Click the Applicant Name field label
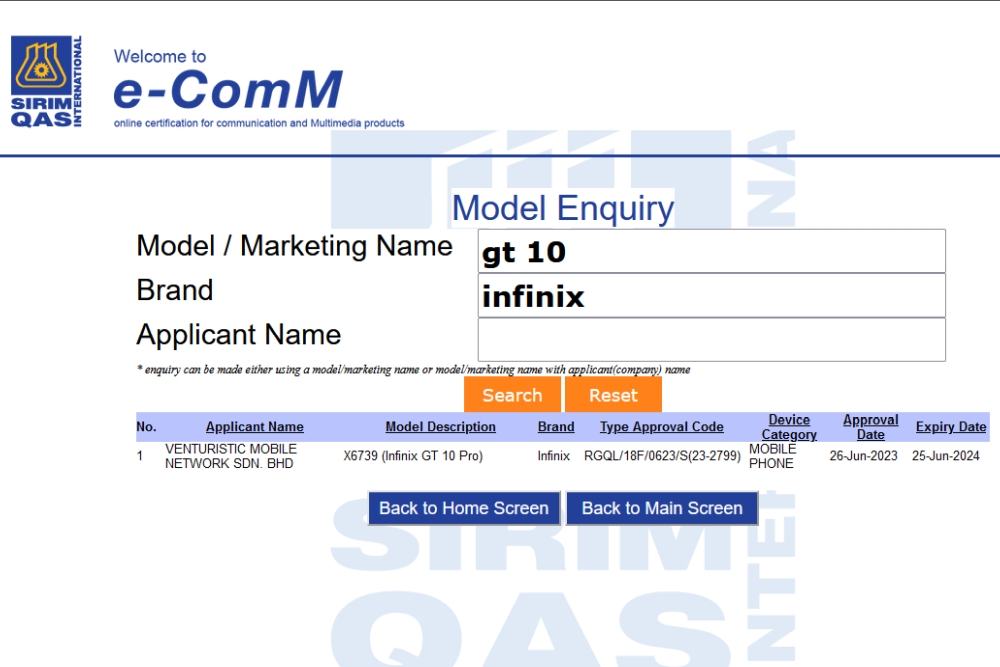Viewport: 1000px width, 667px height. tap(239, 335)
